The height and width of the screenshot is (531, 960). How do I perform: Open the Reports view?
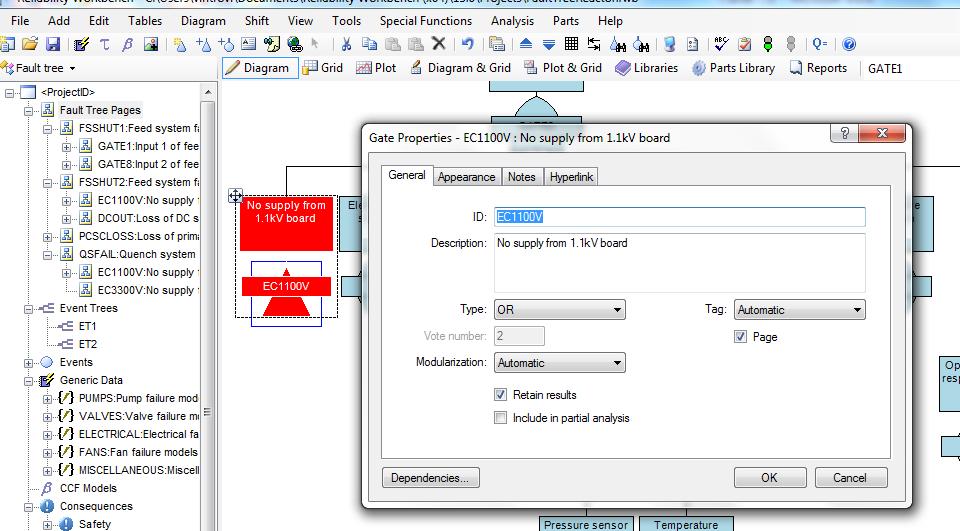point(819,68)
